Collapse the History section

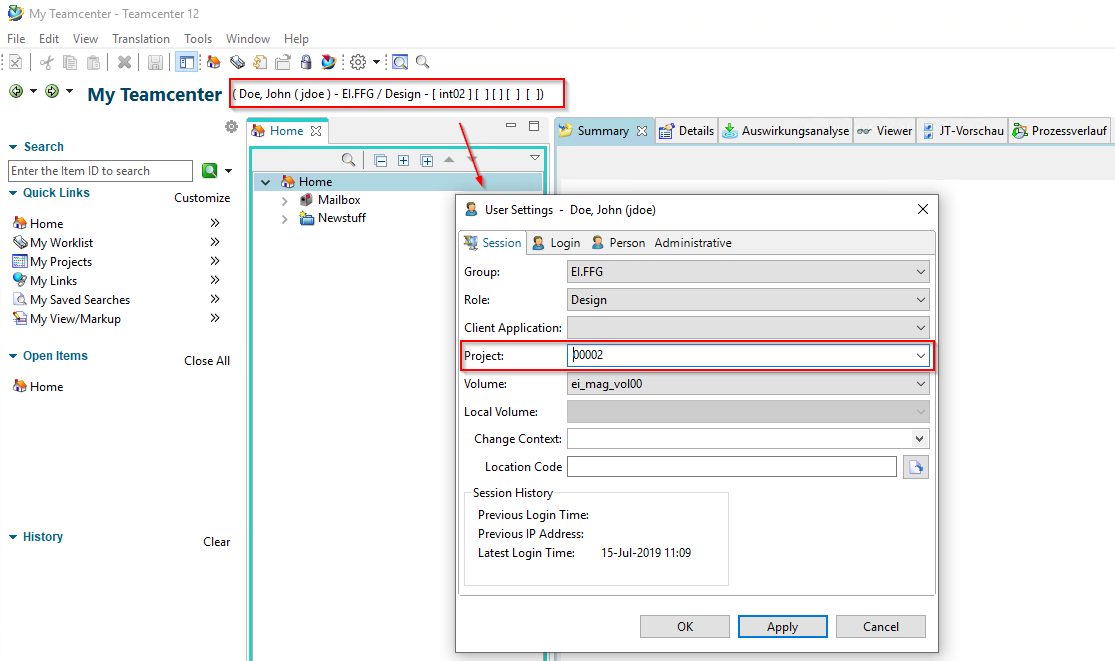14,537
